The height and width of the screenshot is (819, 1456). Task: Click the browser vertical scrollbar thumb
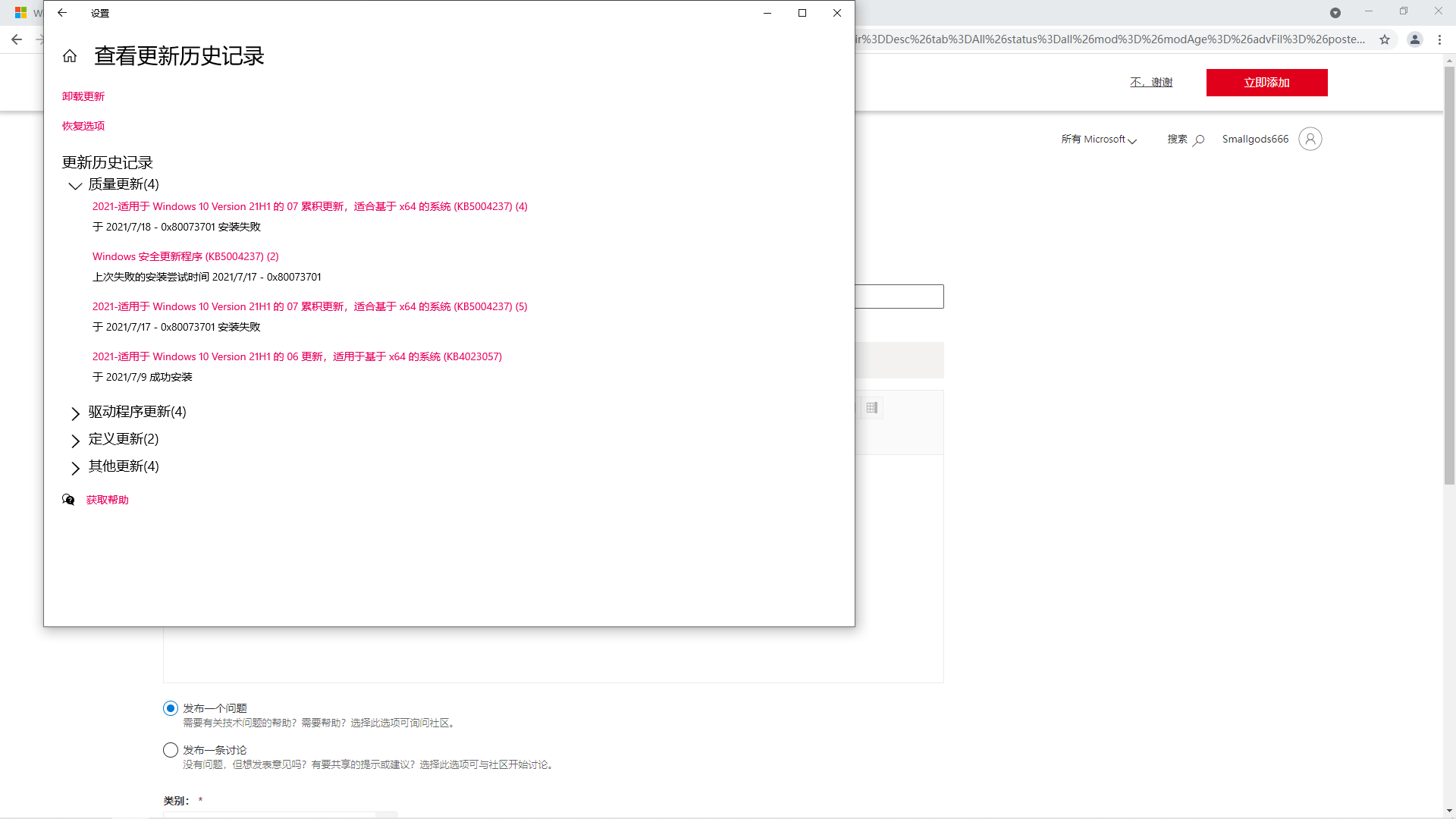click(1449, 275)
